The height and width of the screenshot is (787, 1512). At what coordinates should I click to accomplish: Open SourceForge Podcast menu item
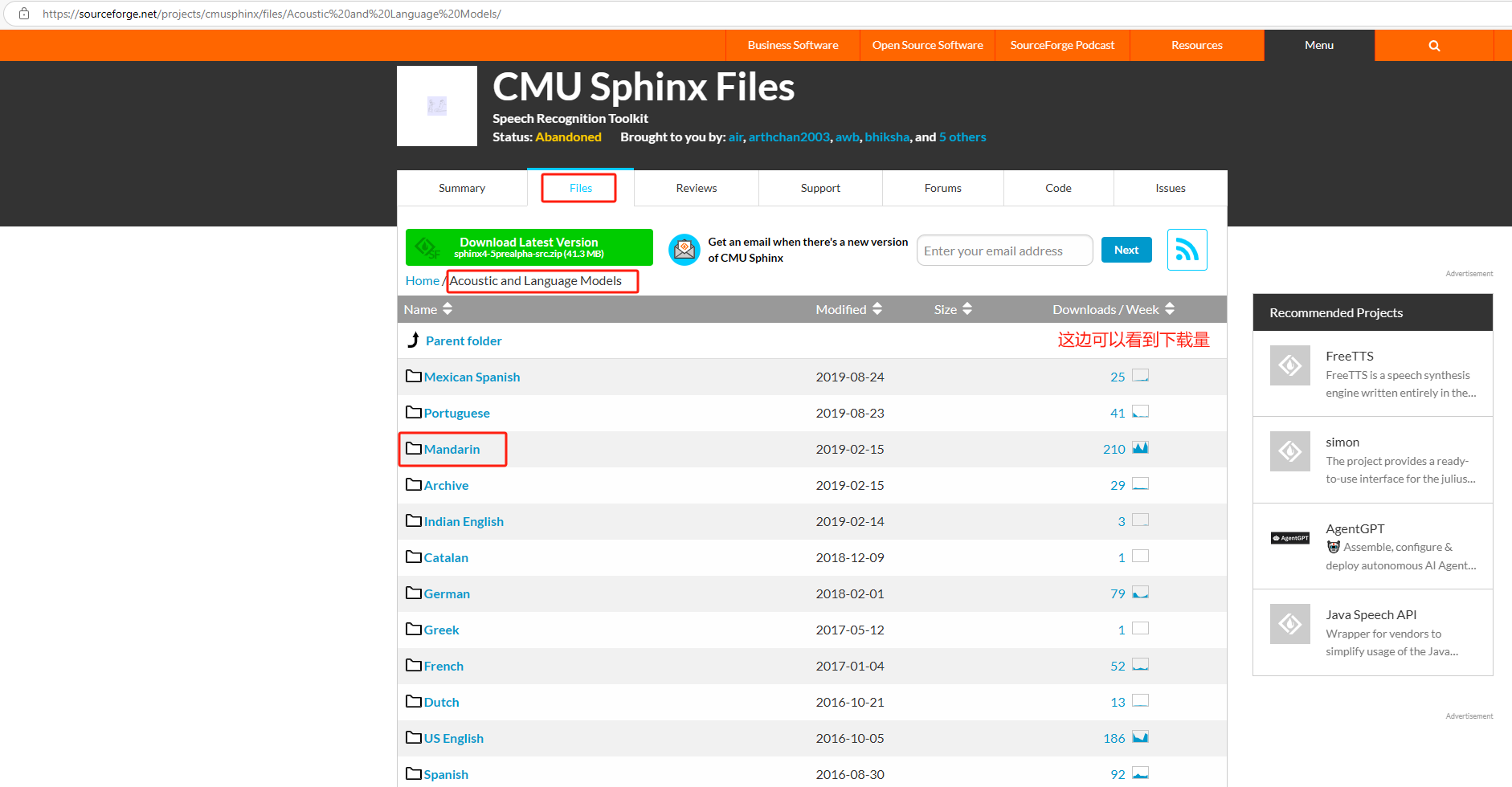(x=1062, y=46)
